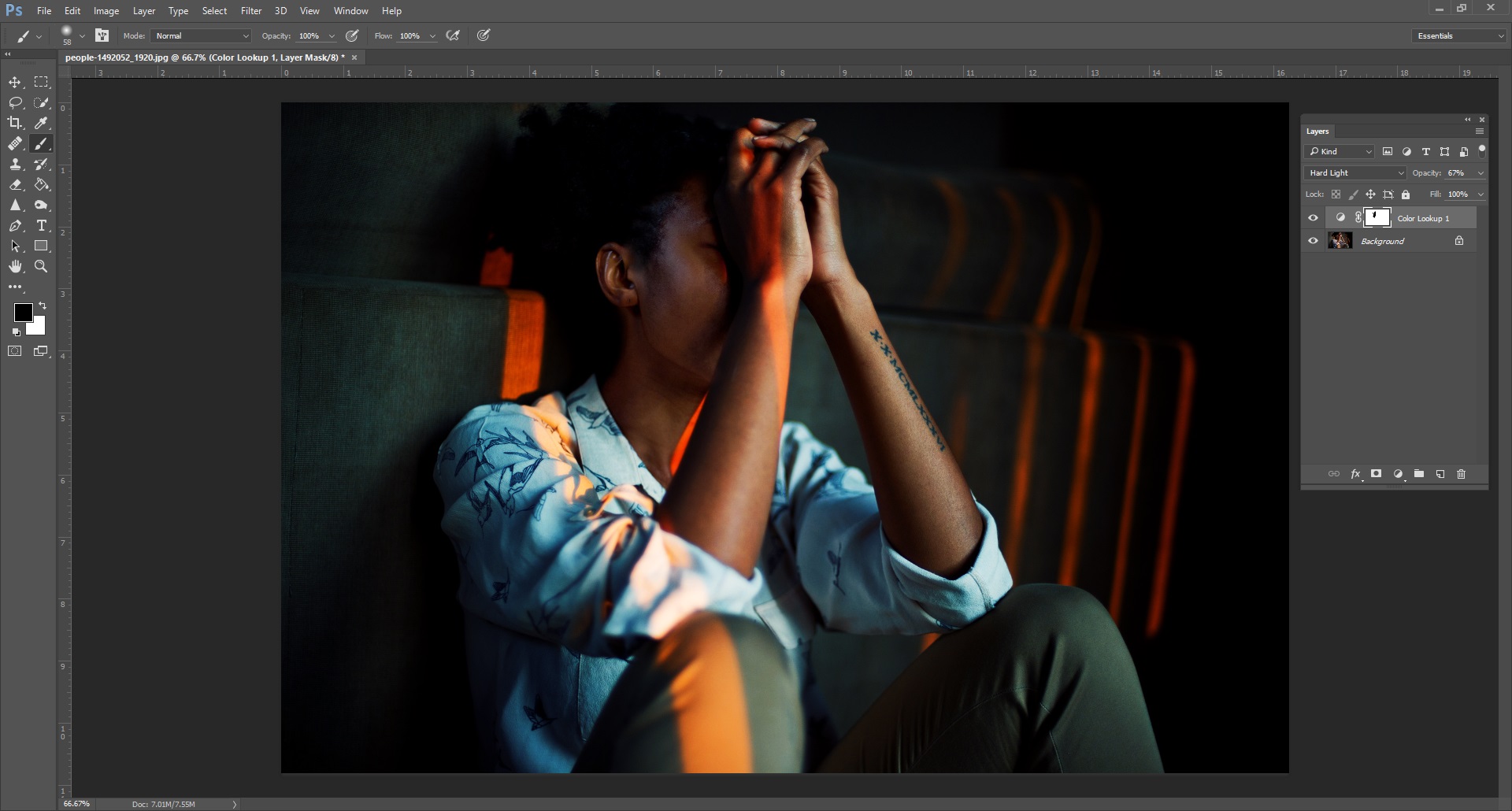
Task: Select the Eyedropper tool
Action: [x=42, y=123]
